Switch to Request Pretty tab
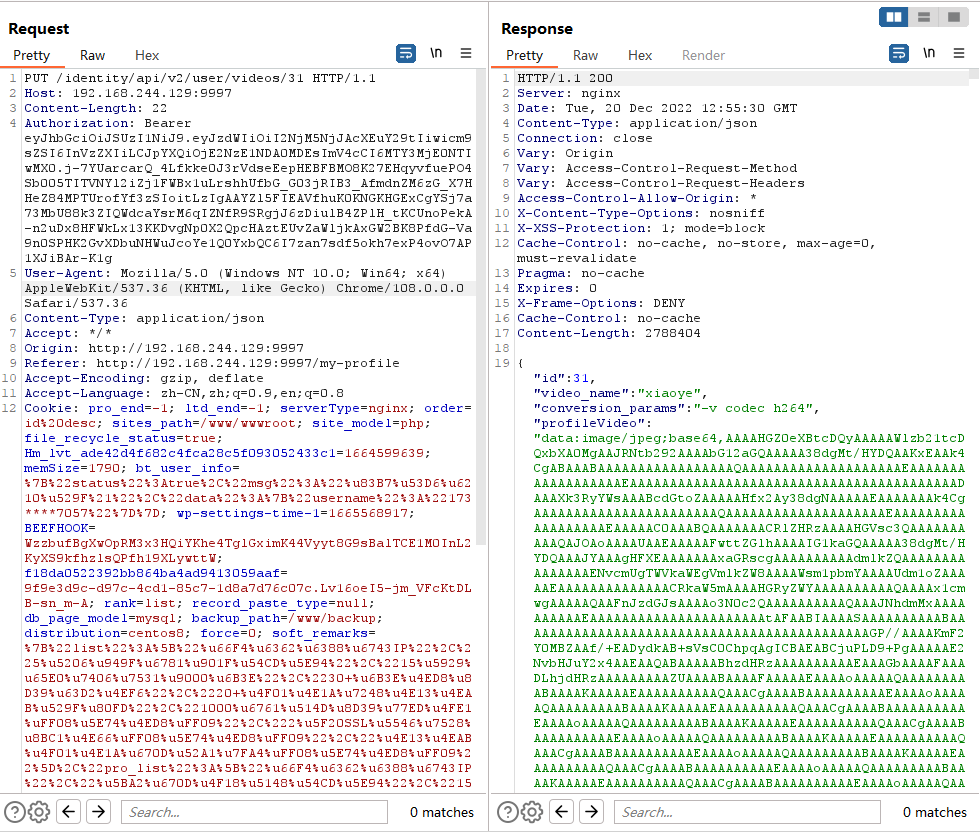980x832 pixels. coord(31,56)
